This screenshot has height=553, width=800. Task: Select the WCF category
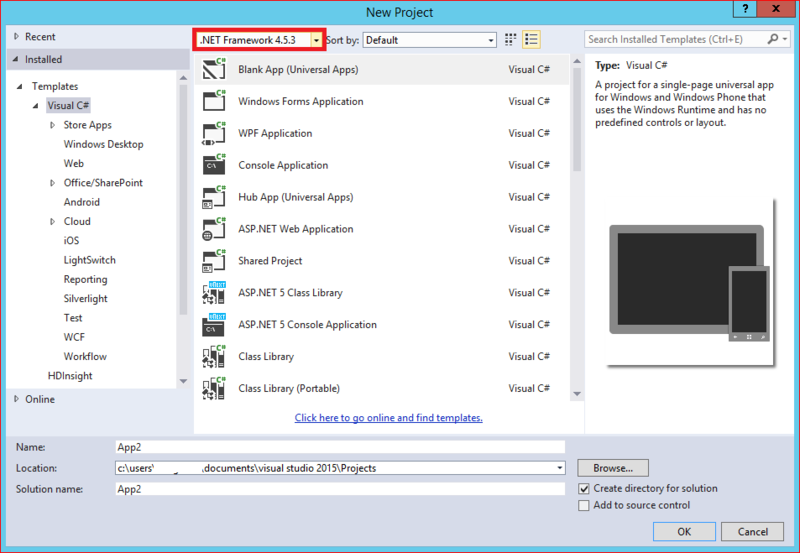[74, 337]
